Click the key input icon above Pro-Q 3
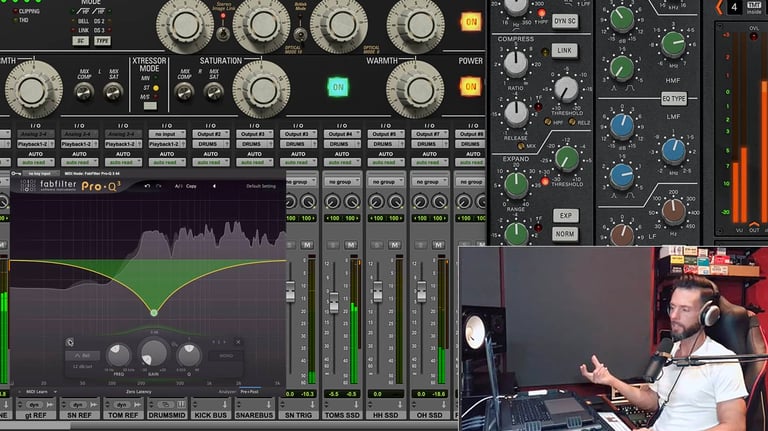Screen dimensions: 768x431 click(16, 173)
